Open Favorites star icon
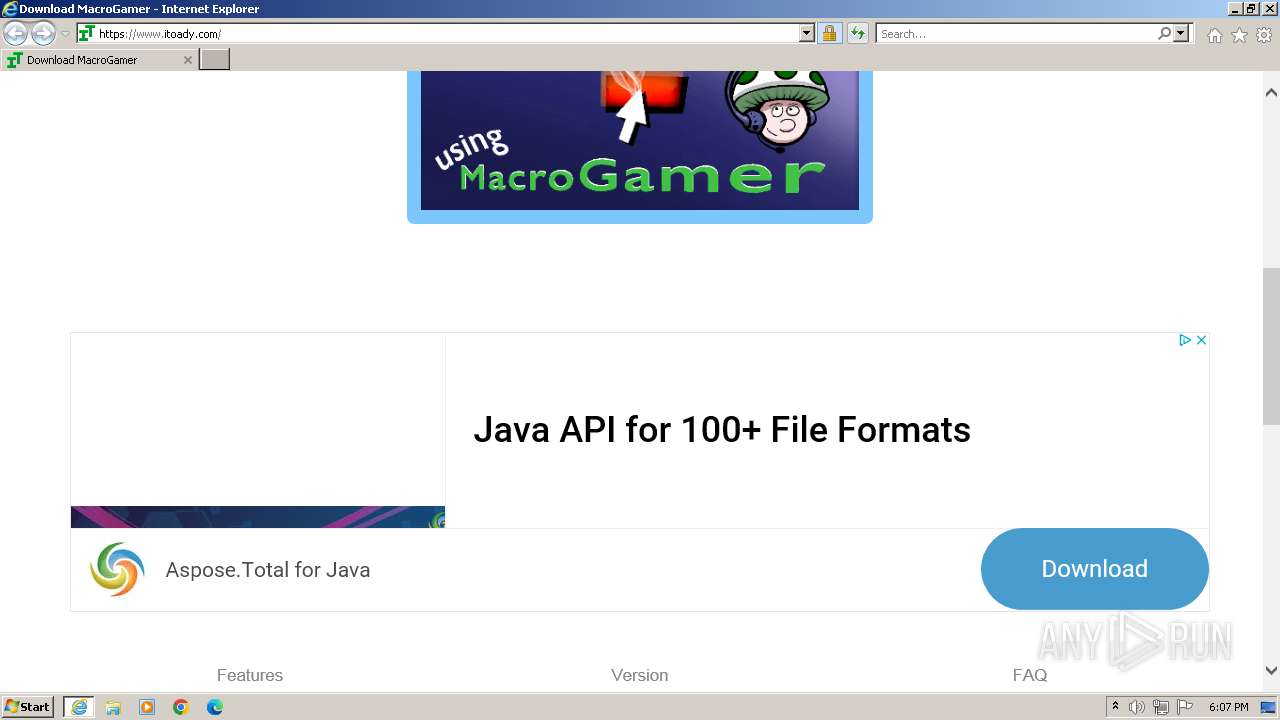1280x720 pixels. (x=1239, y=35)
